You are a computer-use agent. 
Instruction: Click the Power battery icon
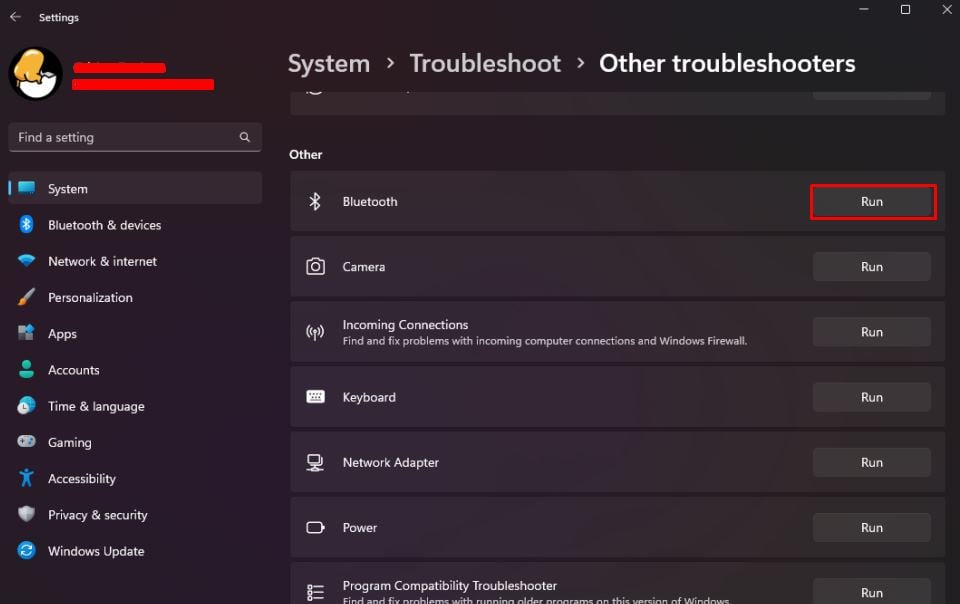(315, 528)
